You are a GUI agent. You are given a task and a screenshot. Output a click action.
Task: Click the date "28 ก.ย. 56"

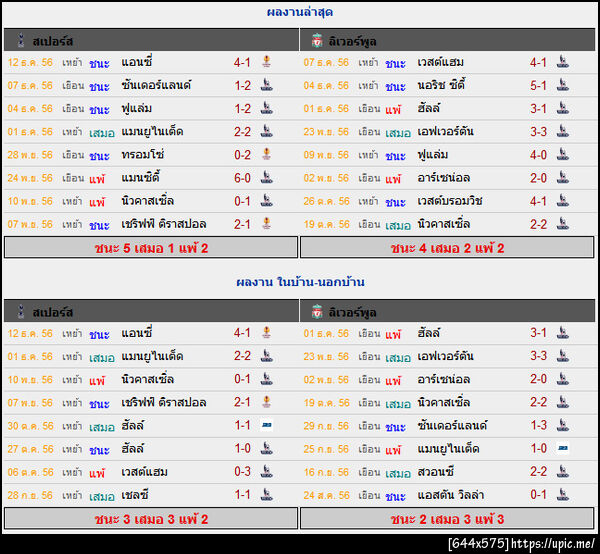pos(30,495)
